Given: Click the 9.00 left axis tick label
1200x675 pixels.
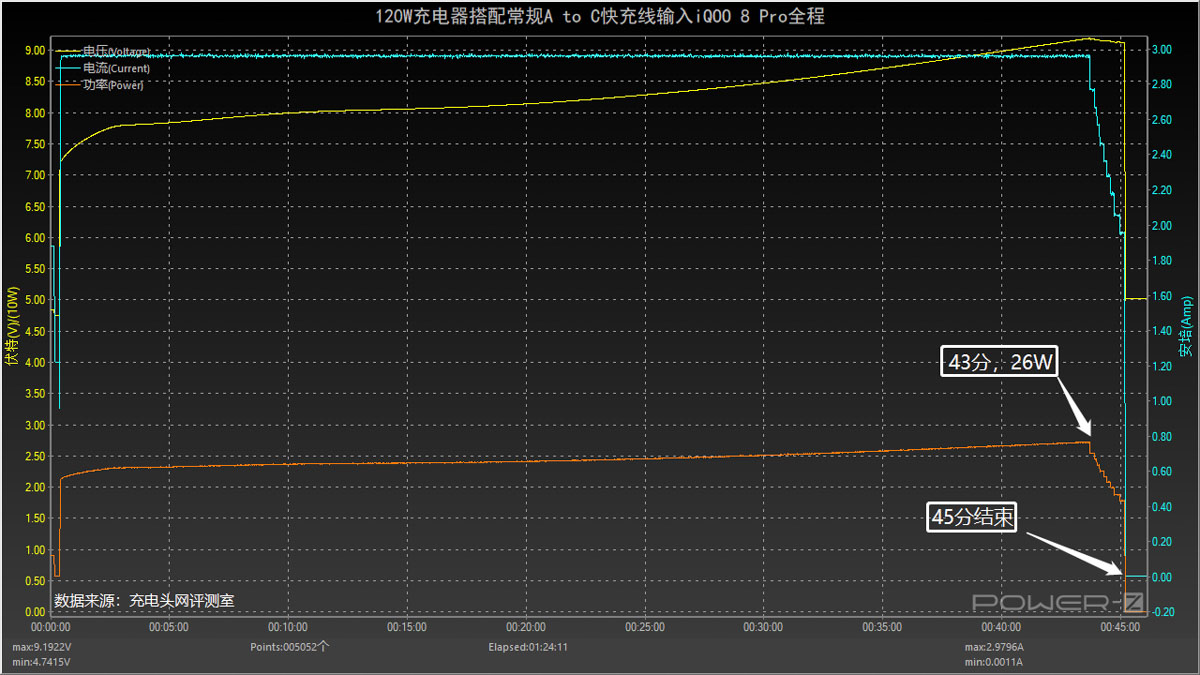Looking at the screenshot, I should 34,50.
